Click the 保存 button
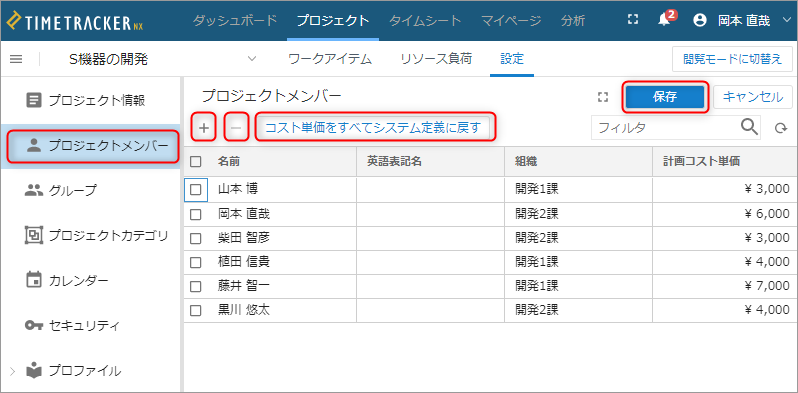798x393 pixels. point(665,97)
